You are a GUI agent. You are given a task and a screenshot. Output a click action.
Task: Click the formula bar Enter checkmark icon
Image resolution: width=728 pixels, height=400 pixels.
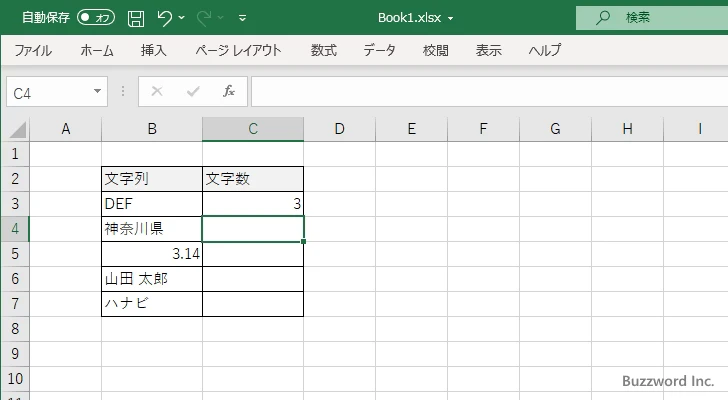click(x=192, y=92)
